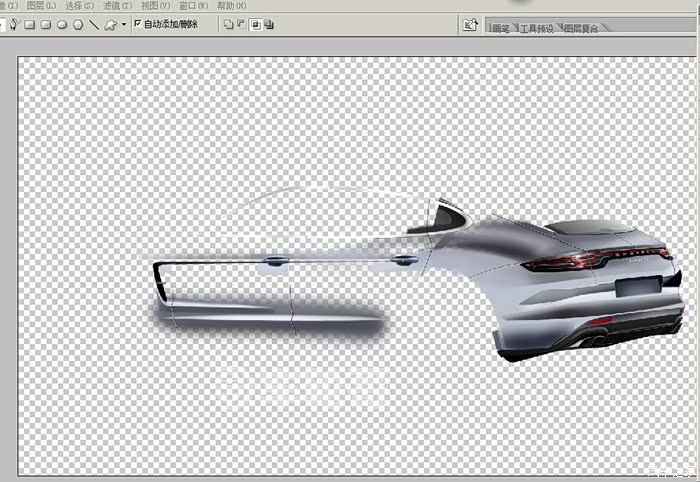Enable Subtract from path area mode

tap(241, 24)
